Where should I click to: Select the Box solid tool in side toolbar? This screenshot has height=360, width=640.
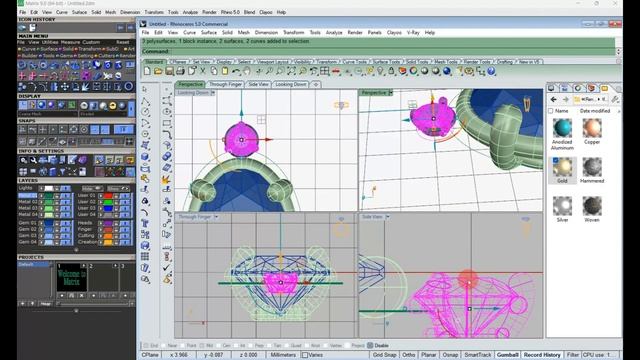pyautogui.click(x=145, y=157)
